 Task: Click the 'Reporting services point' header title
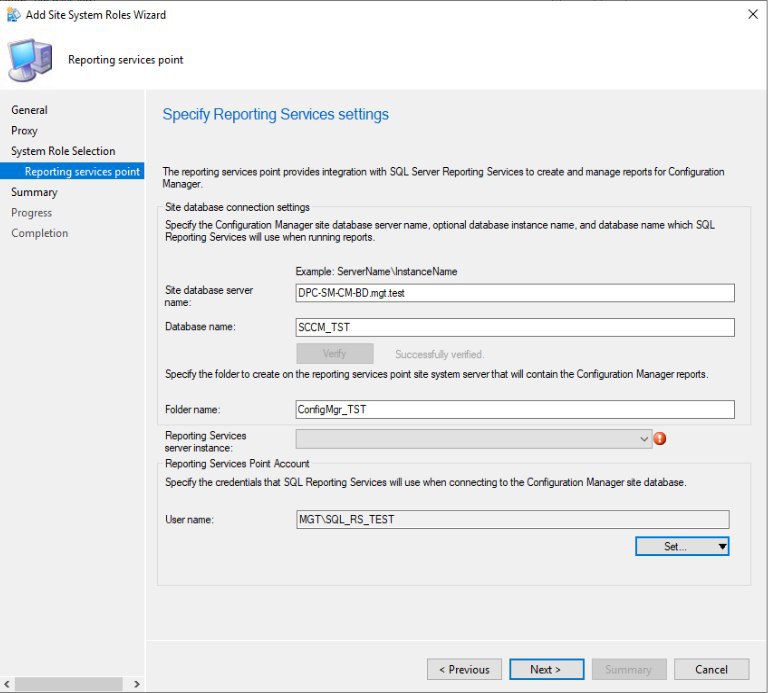pyautogui.click(x=125, y=60)
